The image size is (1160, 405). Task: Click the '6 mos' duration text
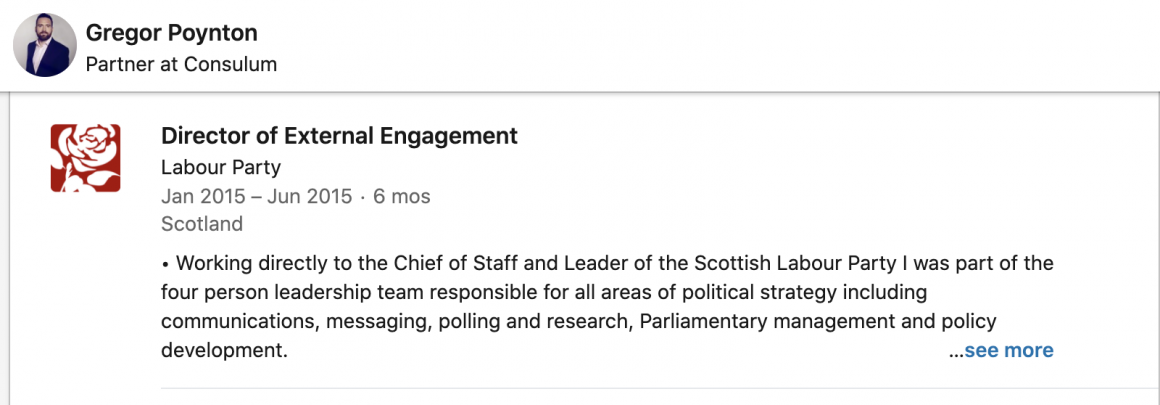click(x=402, y=196)
